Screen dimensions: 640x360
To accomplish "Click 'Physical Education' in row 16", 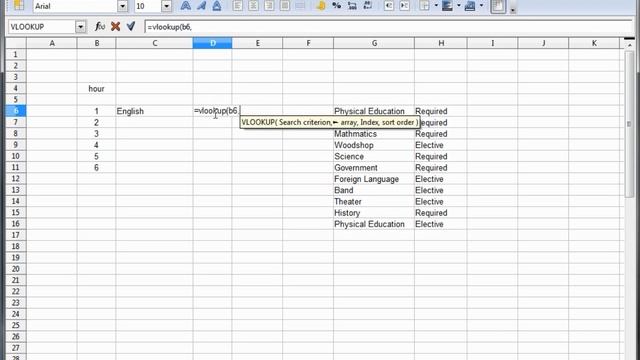I will (374, 224).
